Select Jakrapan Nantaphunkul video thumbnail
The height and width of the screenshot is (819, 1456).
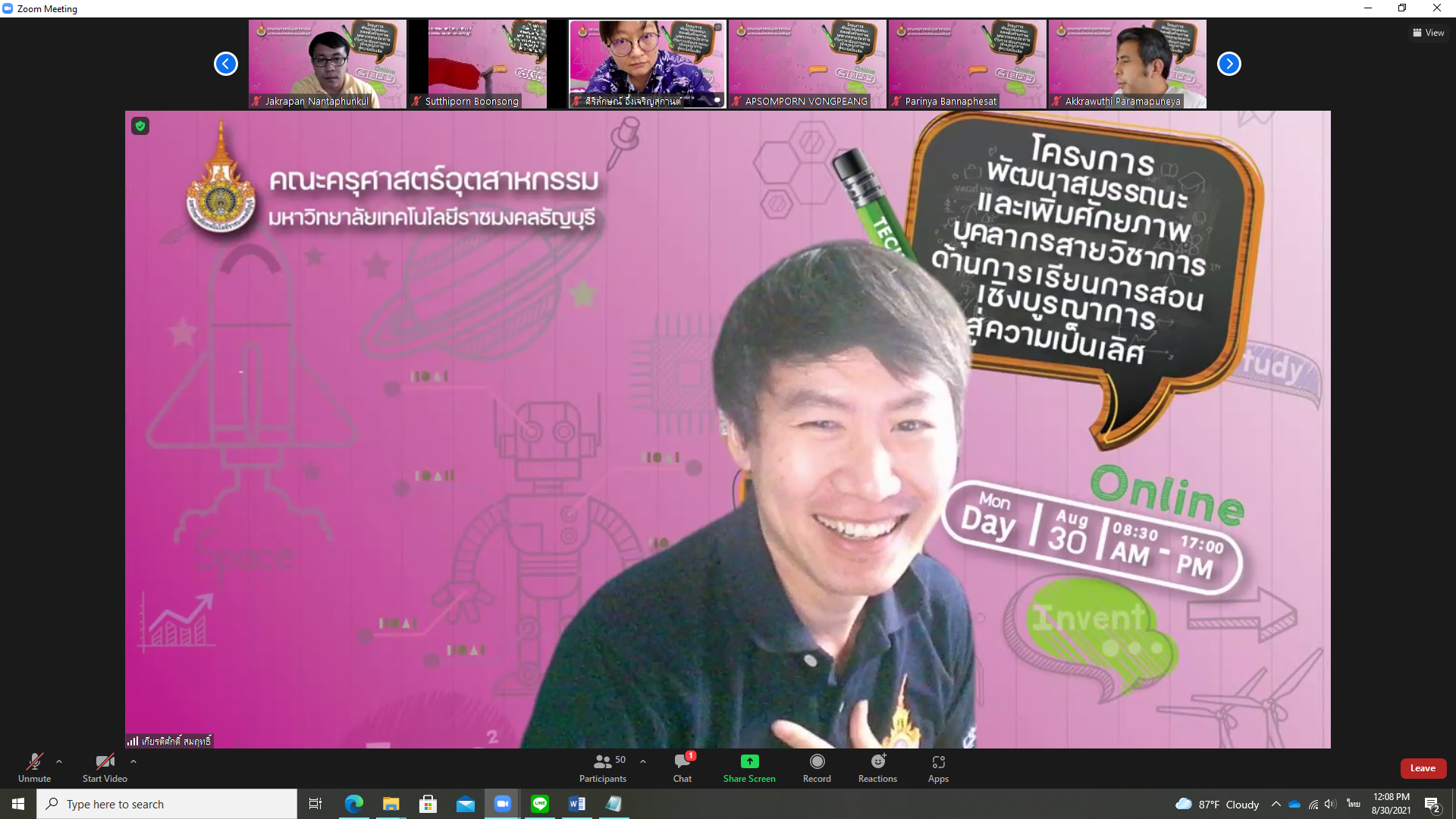click(328, 64)
